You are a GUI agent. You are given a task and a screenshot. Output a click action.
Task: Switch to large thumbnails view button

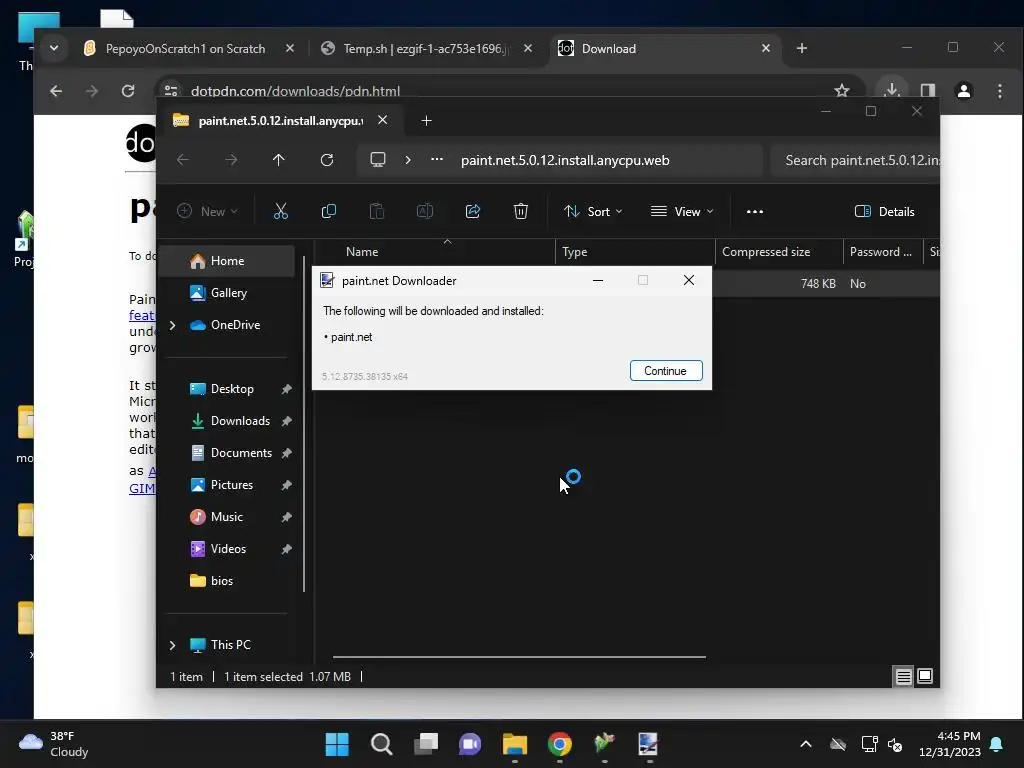click(925, 677)
